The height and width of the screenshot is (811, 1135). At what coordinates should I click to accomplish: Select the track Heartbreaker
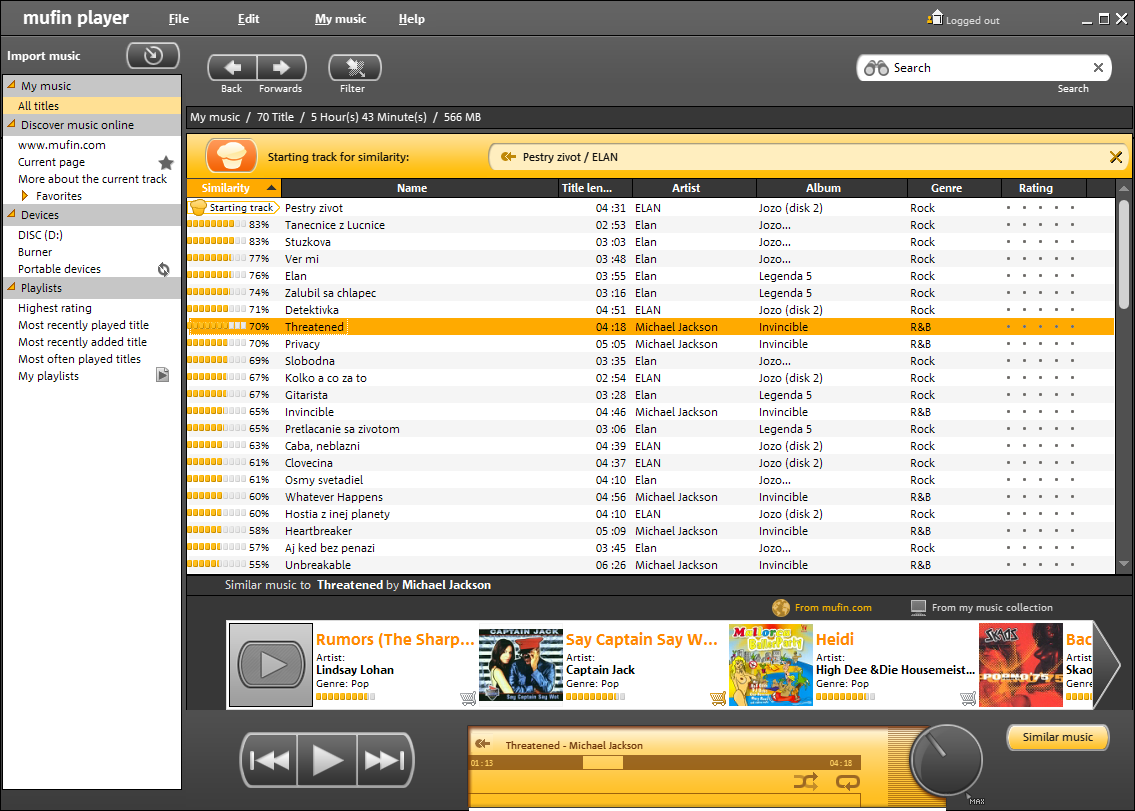tap(650, 531)
